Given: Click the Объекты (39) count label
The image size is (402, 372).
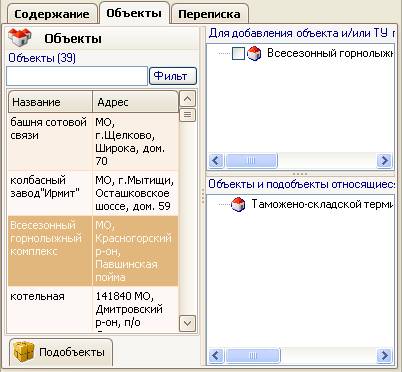Looking at the screenshot, I should pyautogui.click(x=42, y=58).
